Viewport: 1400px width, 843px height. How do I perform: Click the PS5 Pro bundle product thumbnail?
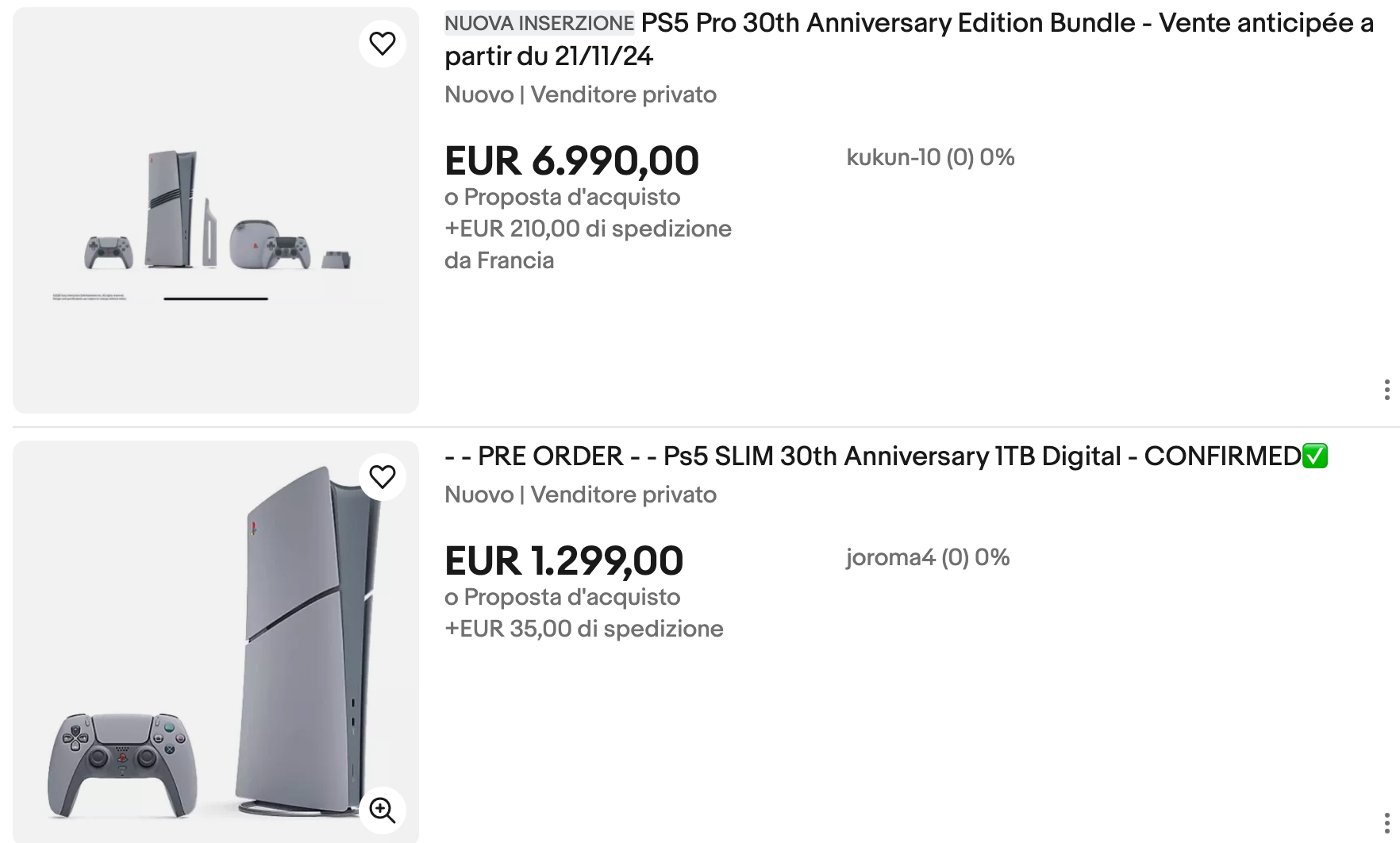(x=215, y=210)
